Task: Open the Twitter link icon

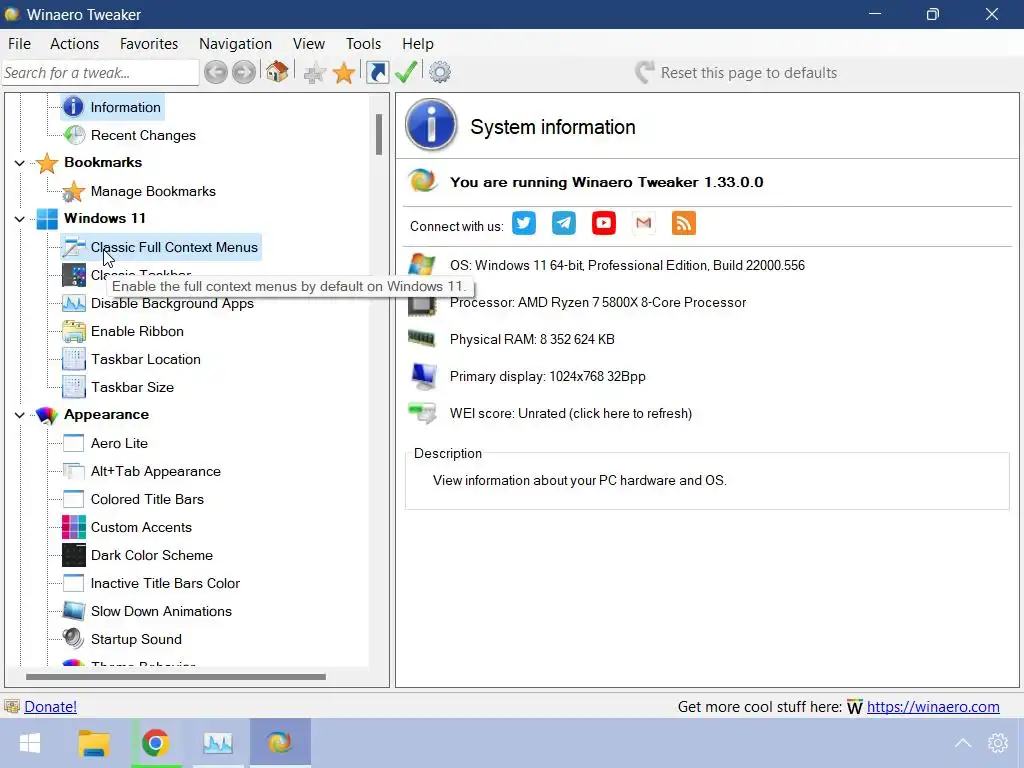Action: point(524,223)
